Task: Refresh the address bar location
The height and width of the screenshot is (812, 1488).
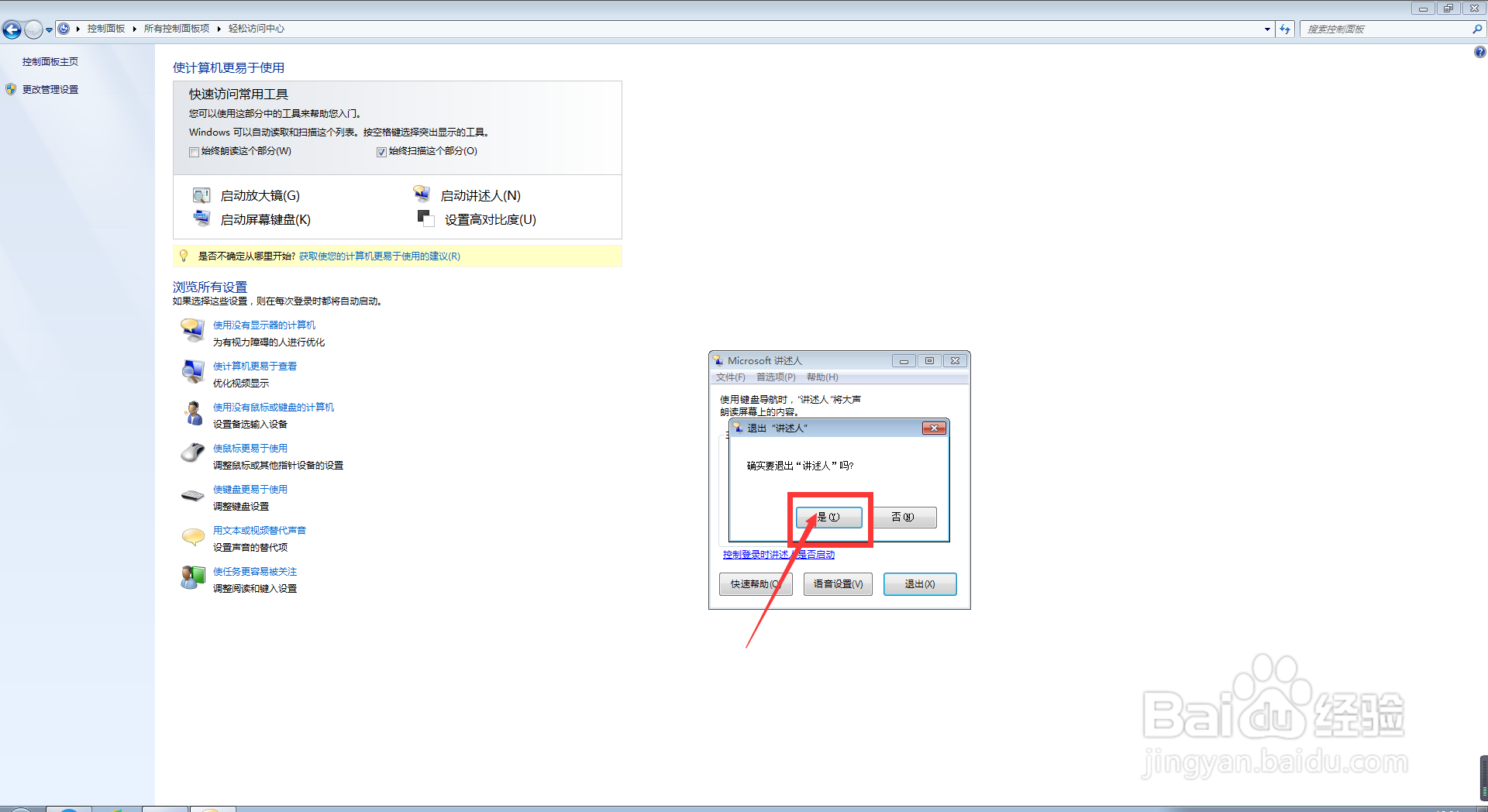Action: coord(1285,29)
